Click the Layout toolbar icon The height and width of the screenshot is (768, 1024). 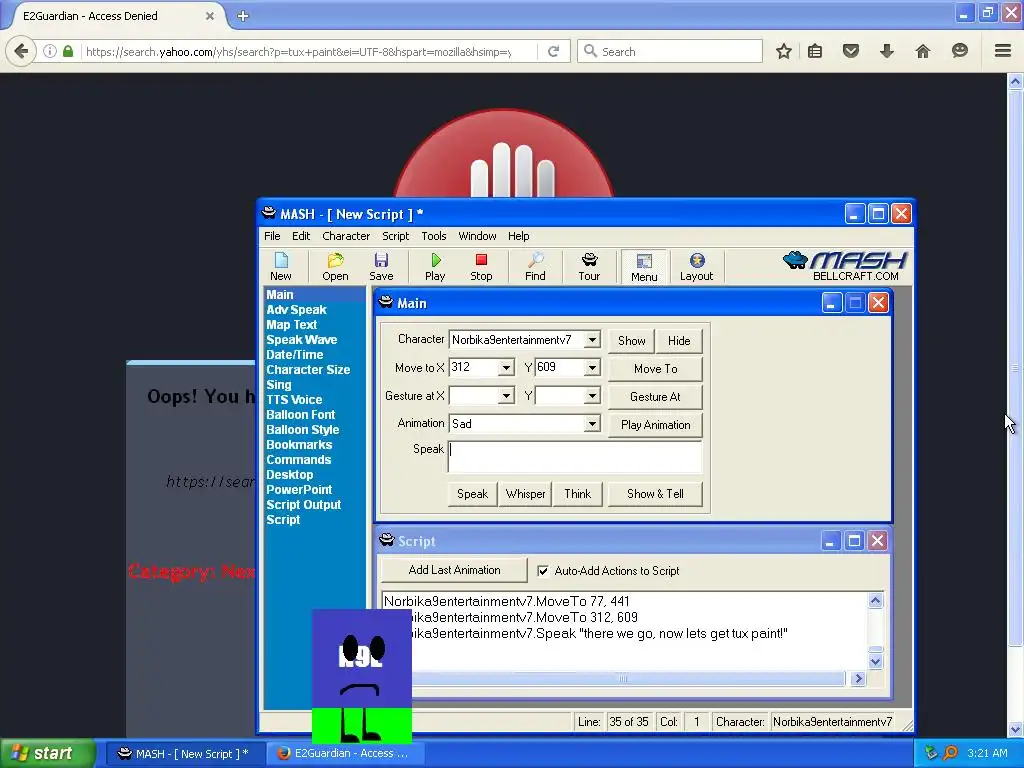(x=697, y=266)
